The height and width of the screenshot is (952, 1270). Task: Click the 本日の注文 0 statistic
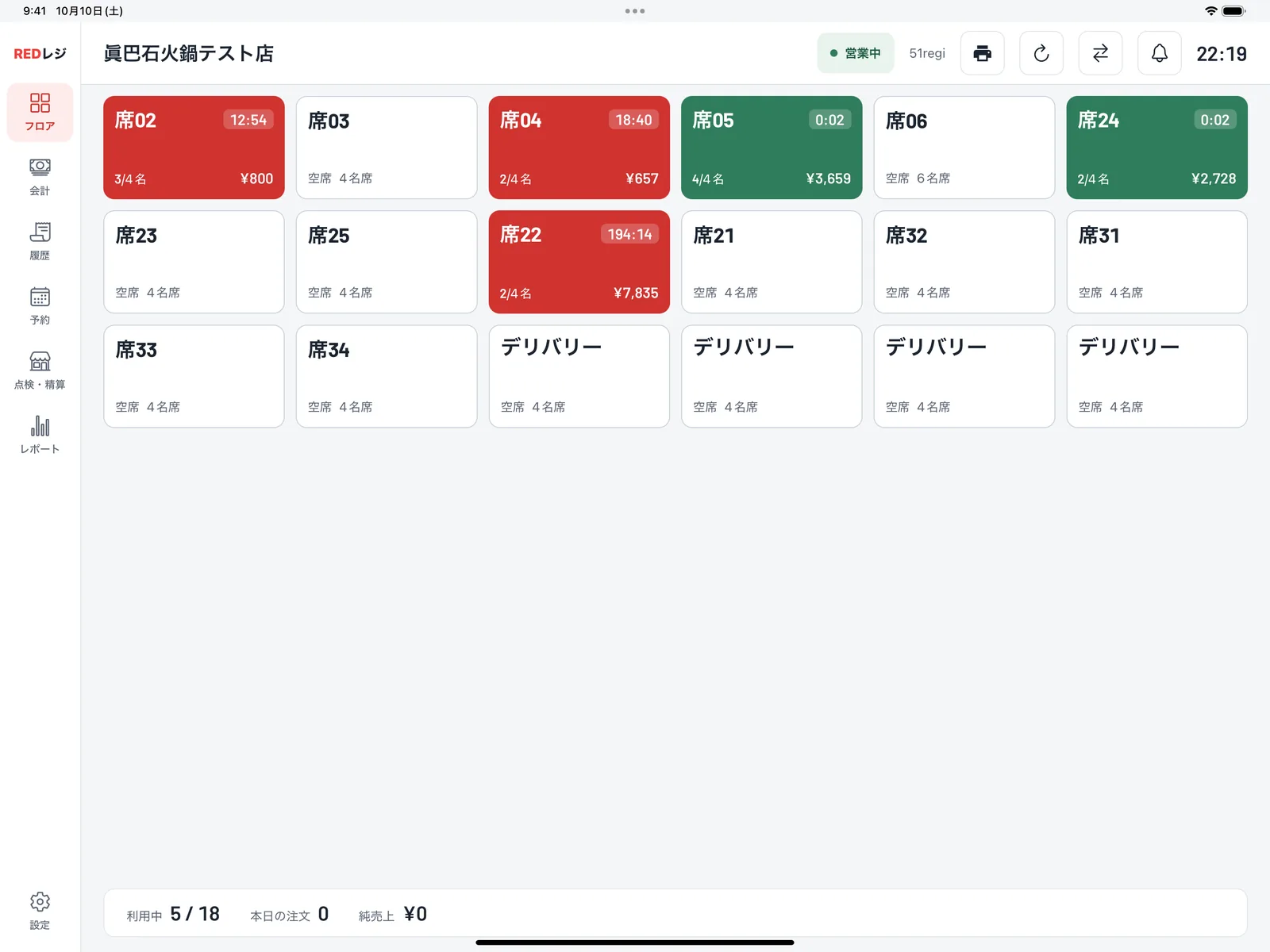(x=290, y=914)
